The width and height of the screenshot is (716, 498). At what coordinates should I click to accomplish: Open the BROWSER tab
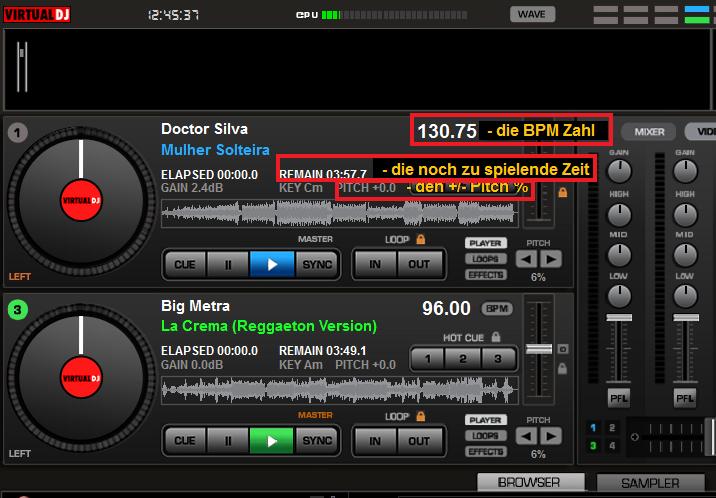[x=530, y=482]
